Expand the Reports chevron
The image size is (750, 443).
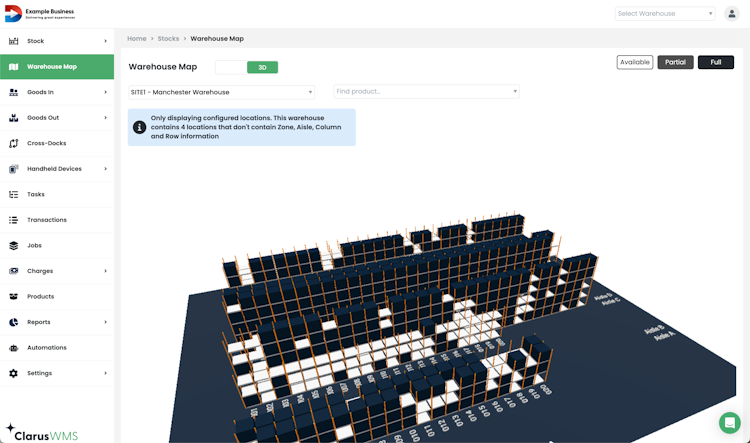click(105, 322)
